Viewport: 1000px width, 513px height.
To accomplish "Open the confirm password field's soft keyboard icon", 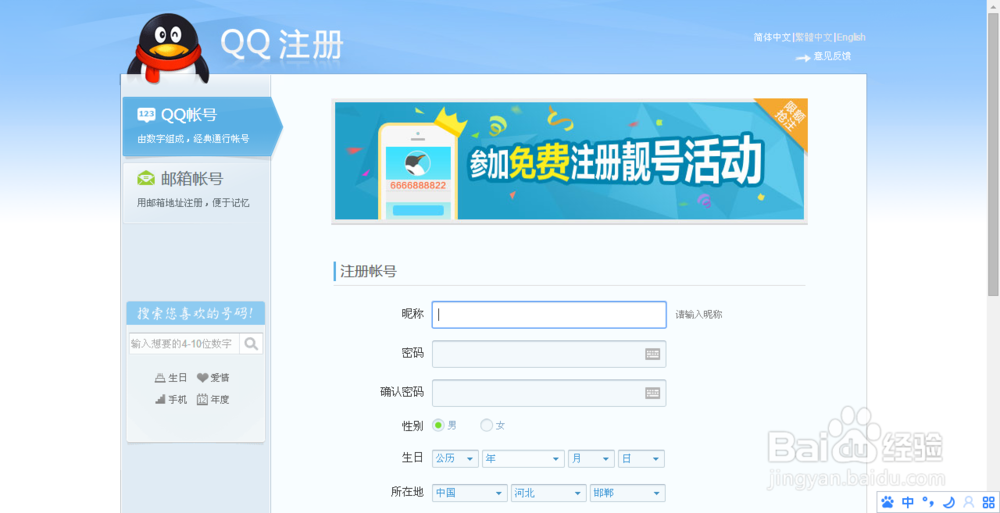I will click(652, 393).
